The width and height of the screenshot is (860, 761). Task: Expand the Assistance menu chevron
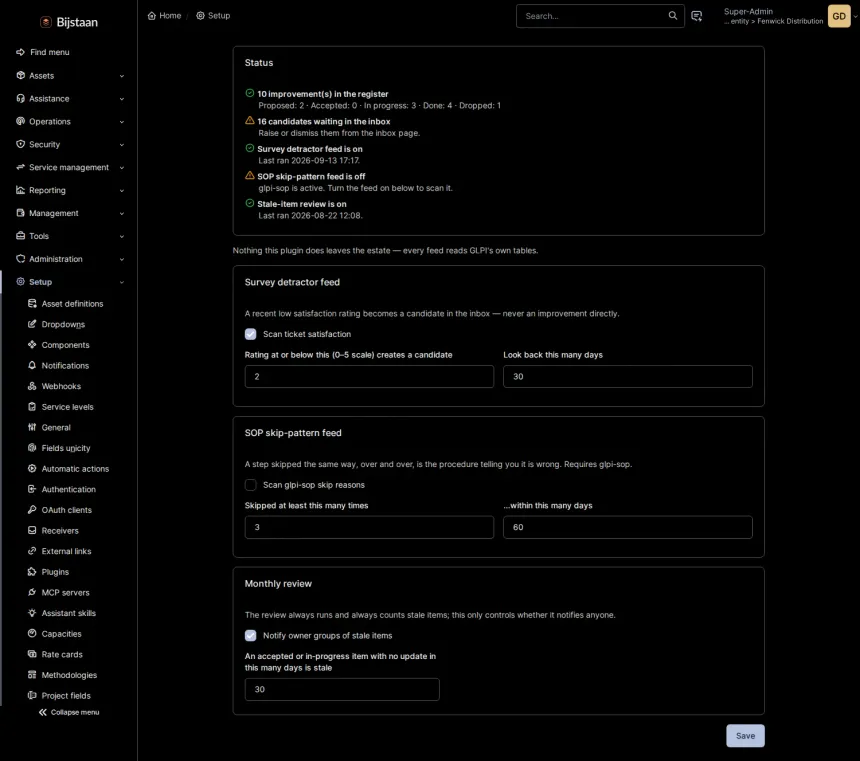coord(122,99)
